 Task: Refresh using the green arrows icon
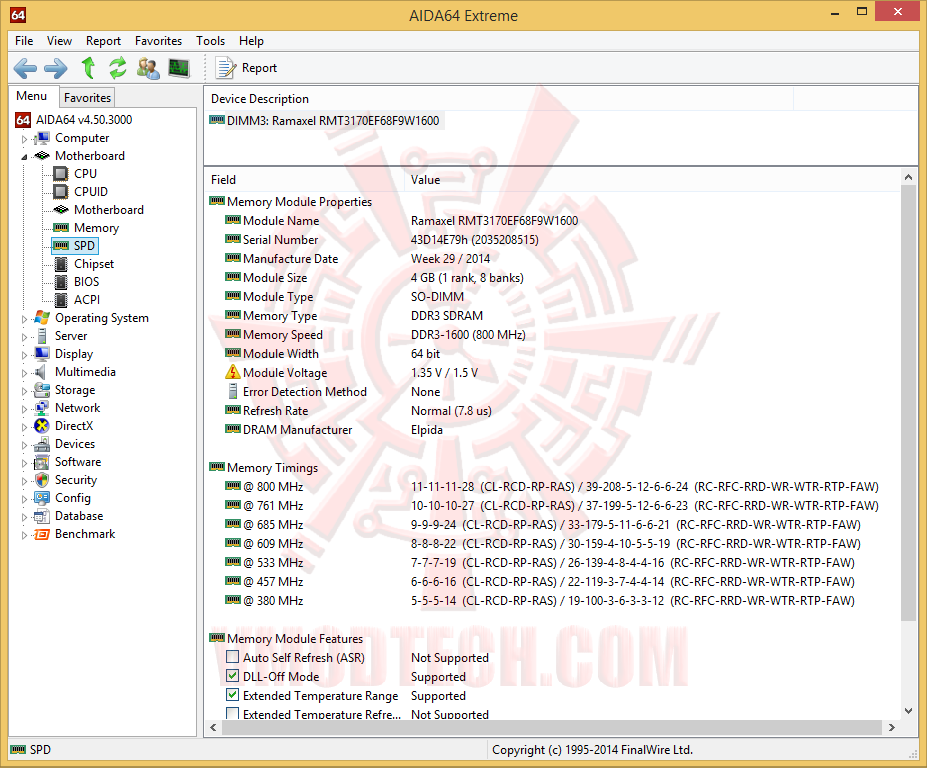(118, 68)
